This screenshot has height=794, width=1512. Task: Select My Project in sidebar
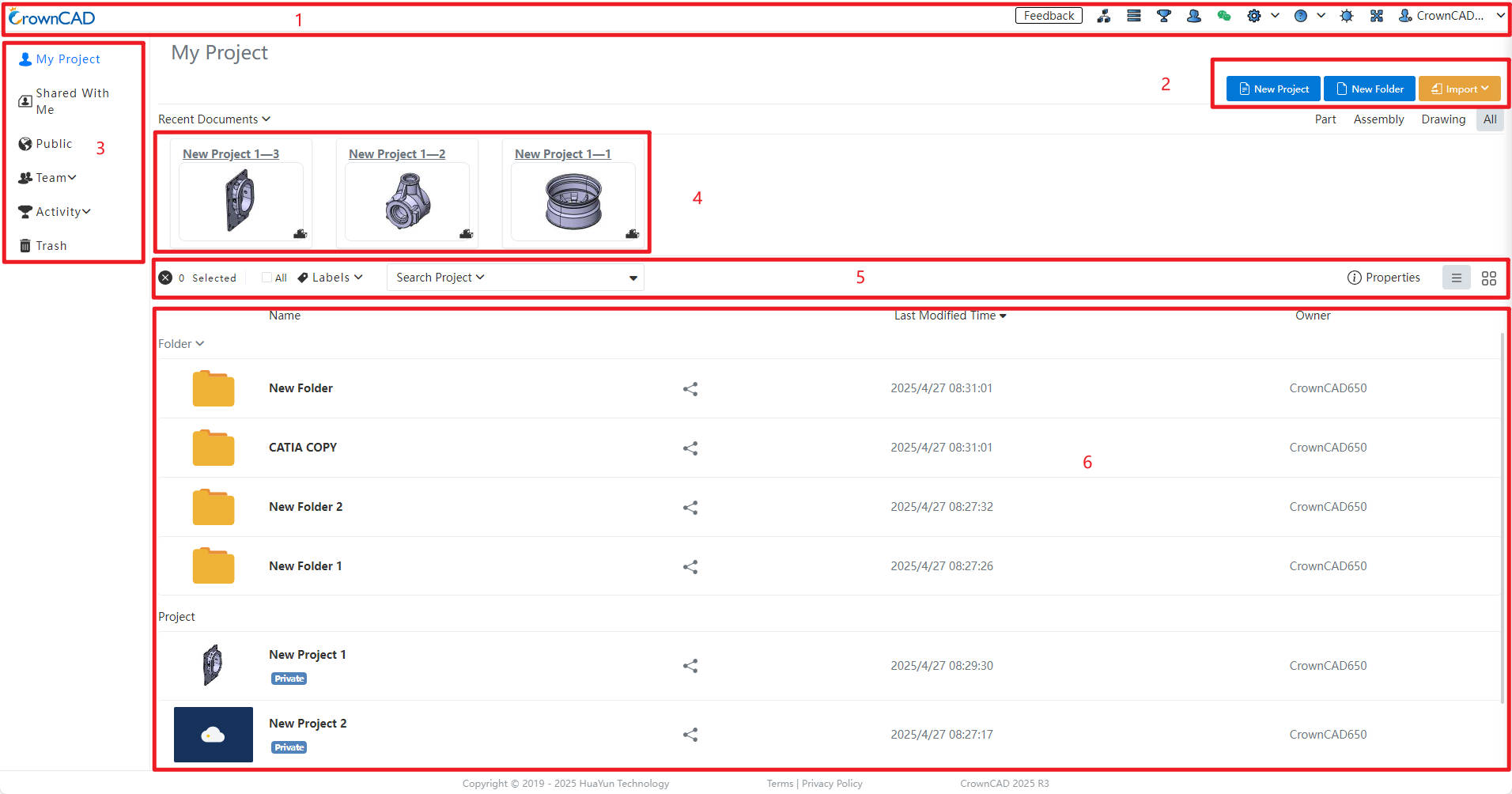point(60,59)
